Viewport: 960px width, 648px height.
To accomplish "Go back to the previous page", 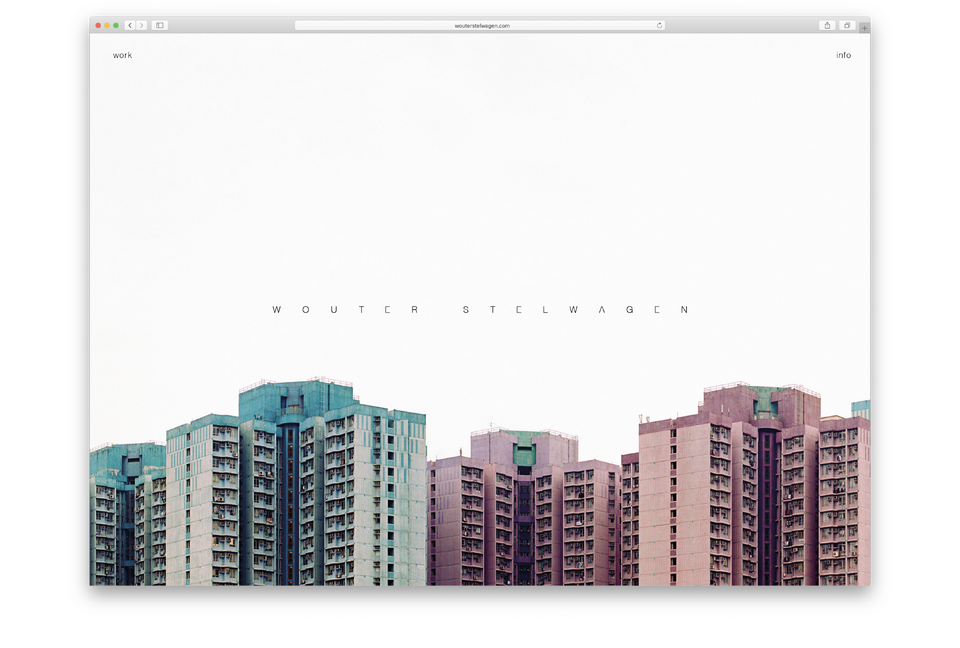I will 130,25.
